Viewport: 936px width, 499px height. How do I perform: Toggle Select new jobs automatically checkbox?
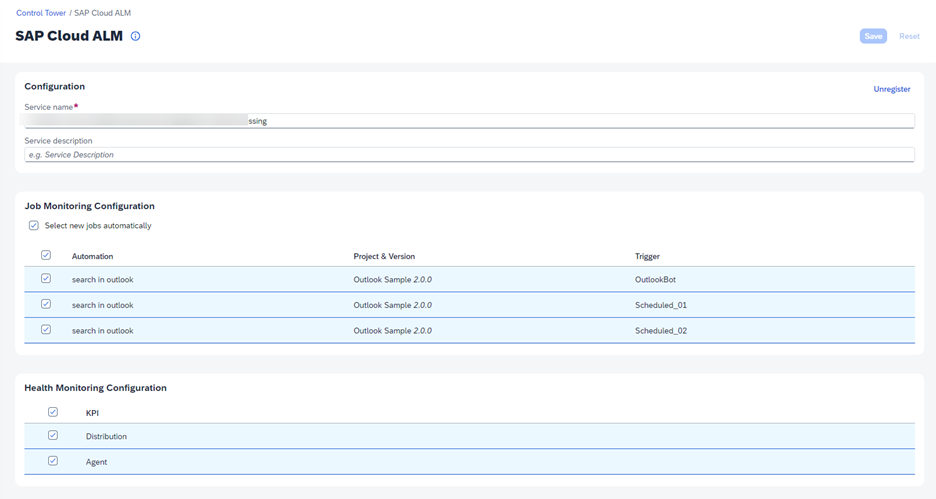[x=34, y=226]
